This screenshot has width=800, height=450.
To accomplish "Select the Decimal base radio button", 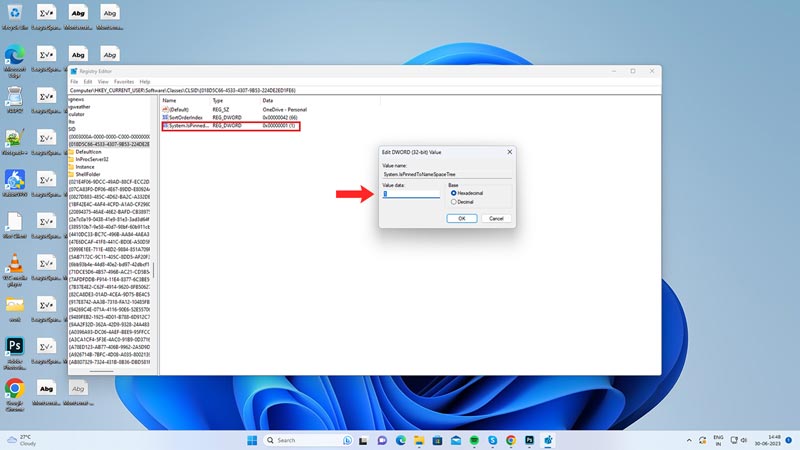I will (x=454, y=202).
